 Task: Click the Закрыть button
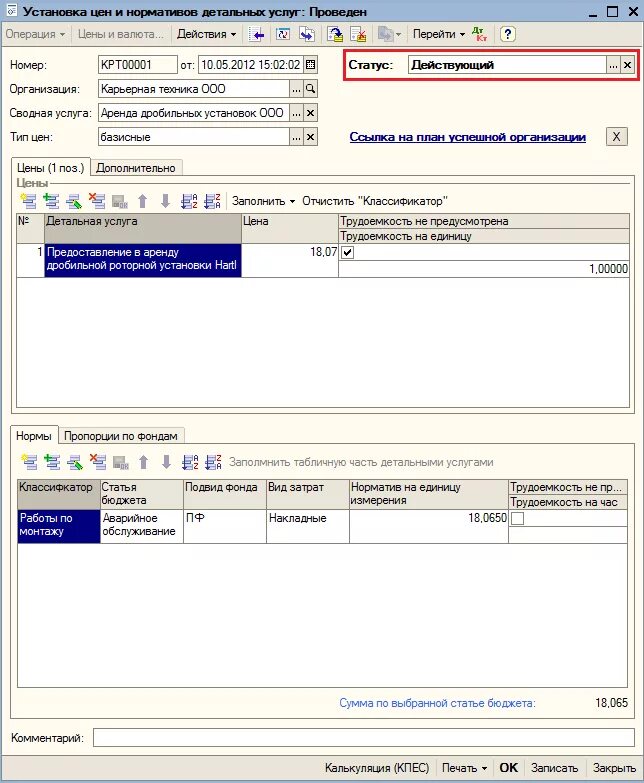(x=614, y=768)
